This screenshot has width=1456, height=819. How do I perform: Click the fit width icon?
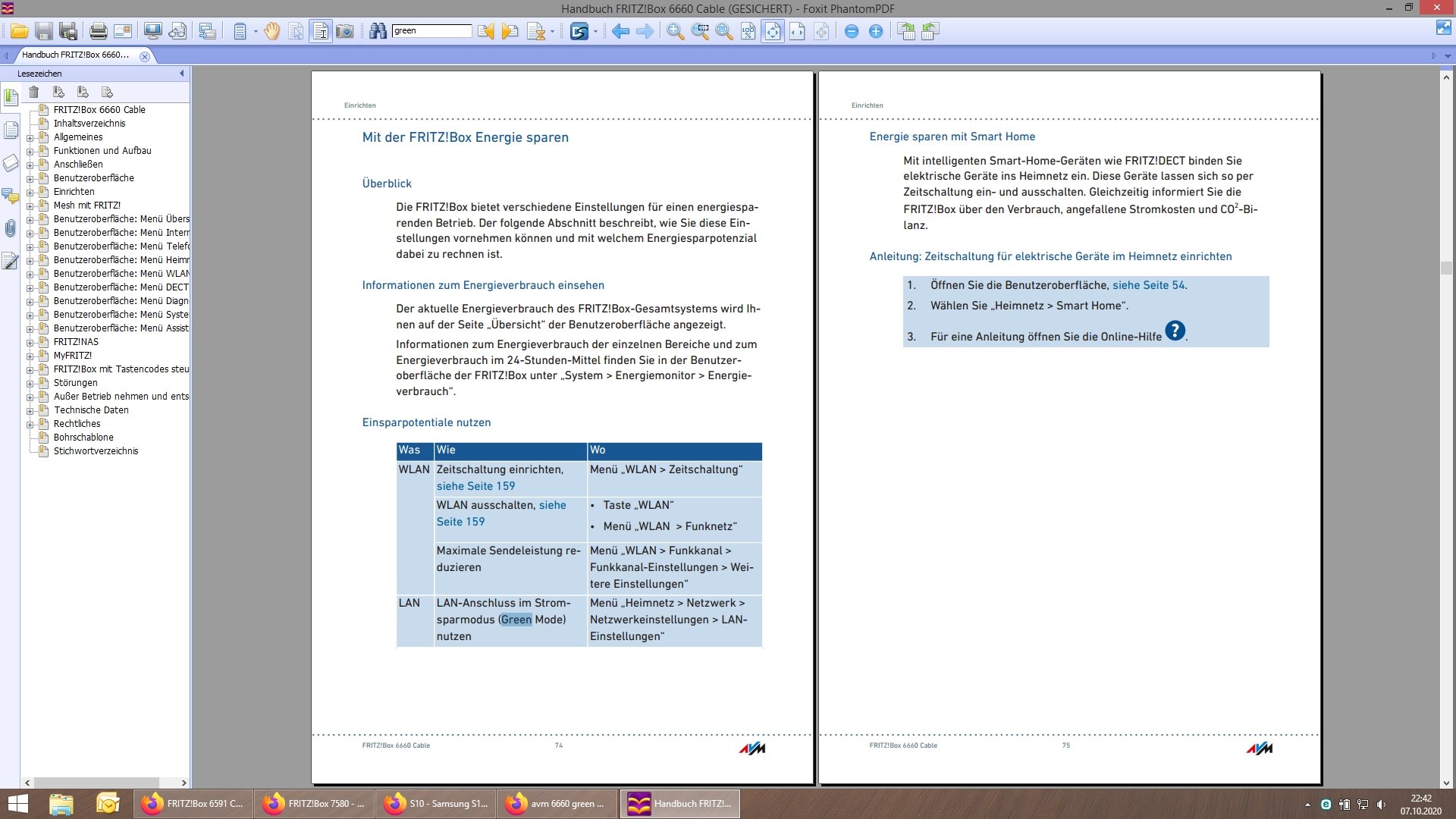797,31
